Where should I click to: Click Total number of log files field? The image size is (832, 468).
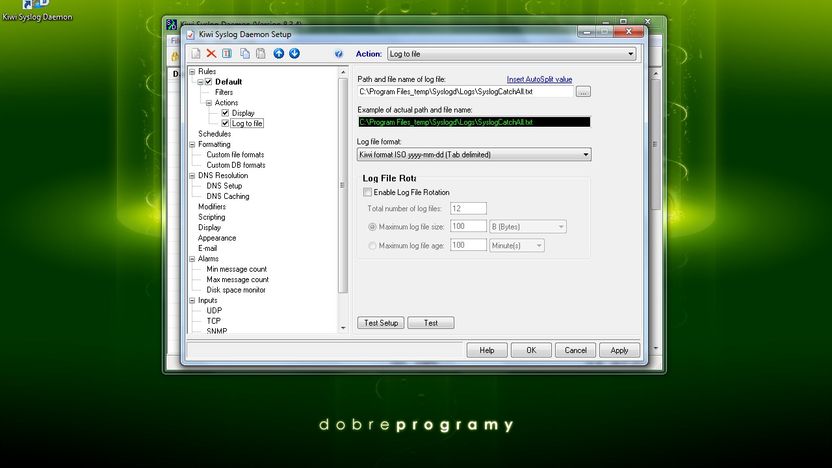coord(469,209)
